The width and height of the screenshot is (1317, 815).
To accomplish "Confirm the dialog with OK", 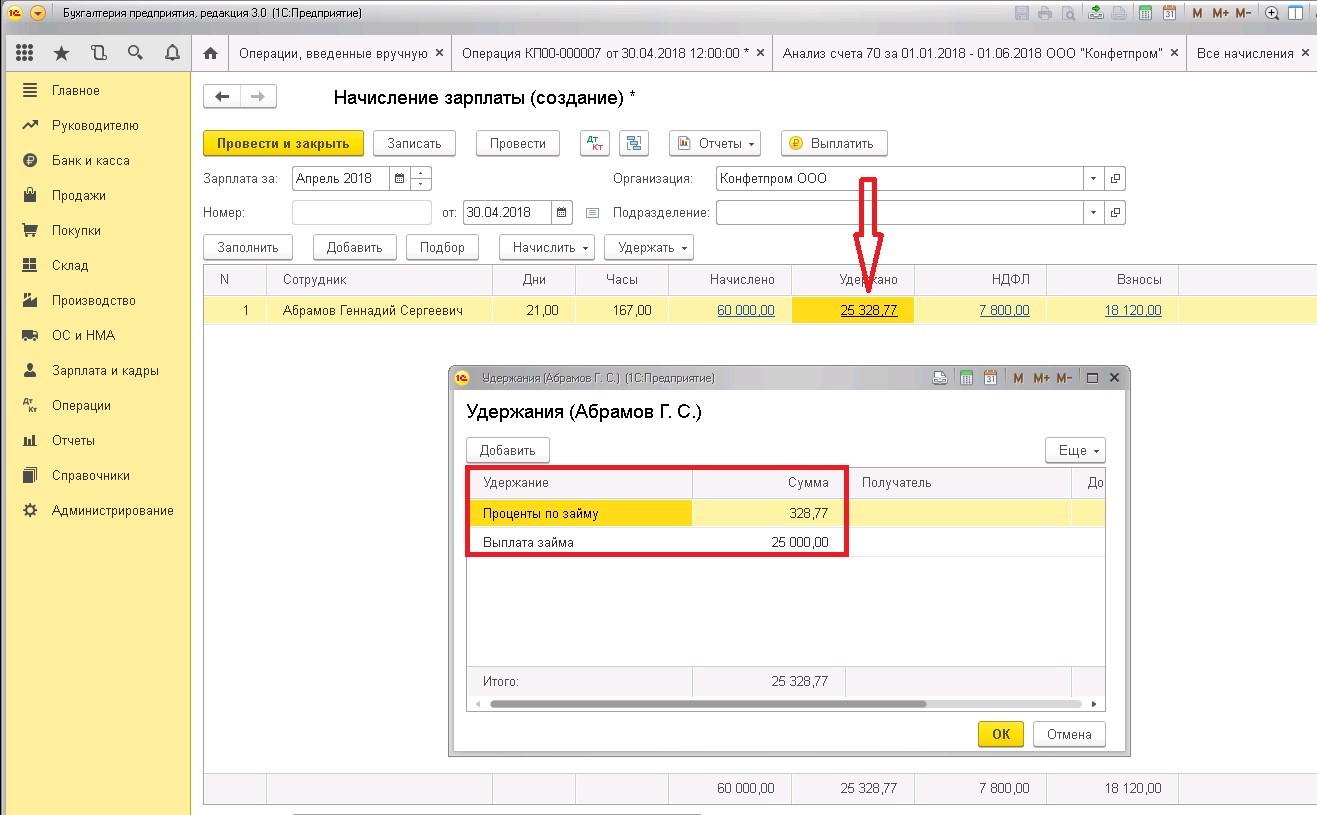I will point(1001,734).
